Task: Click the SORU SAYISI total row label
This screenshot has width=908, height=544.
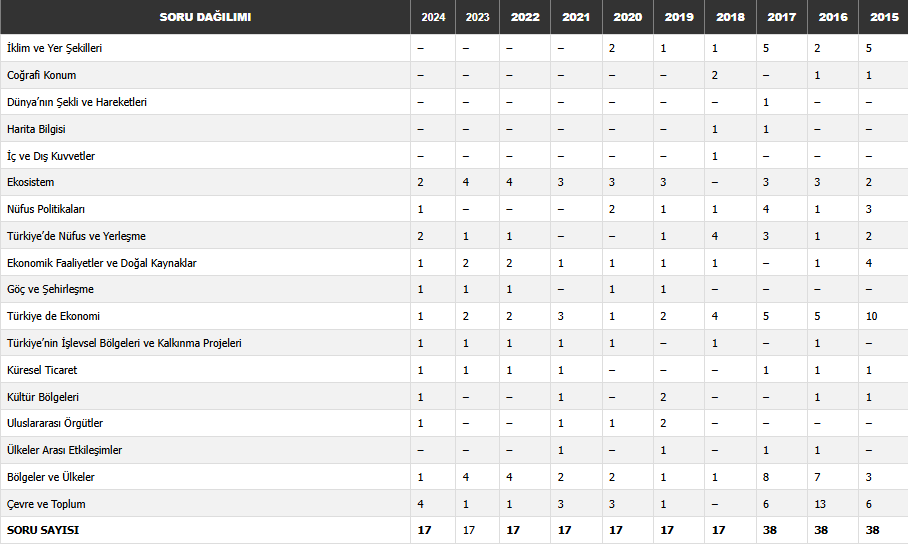Action: click(43, 530)
